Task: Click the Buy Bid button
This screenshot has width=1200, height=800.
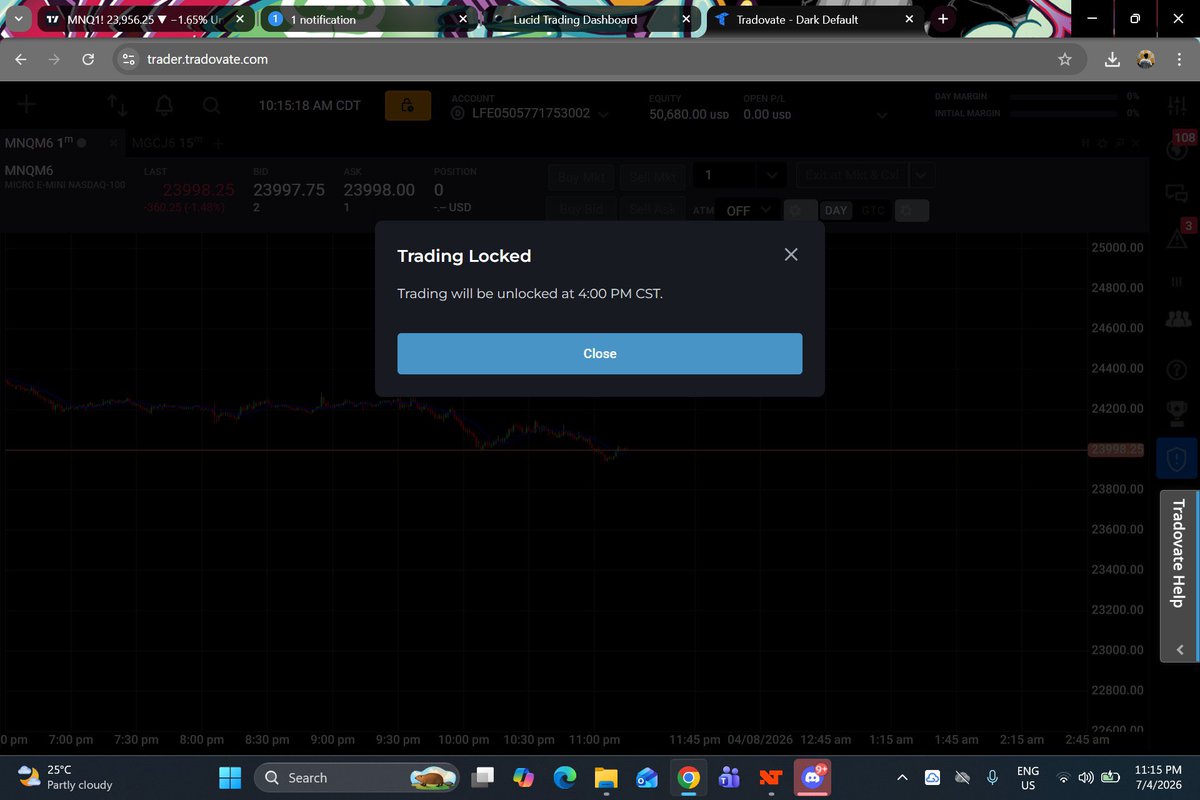Action: (582, 210)
